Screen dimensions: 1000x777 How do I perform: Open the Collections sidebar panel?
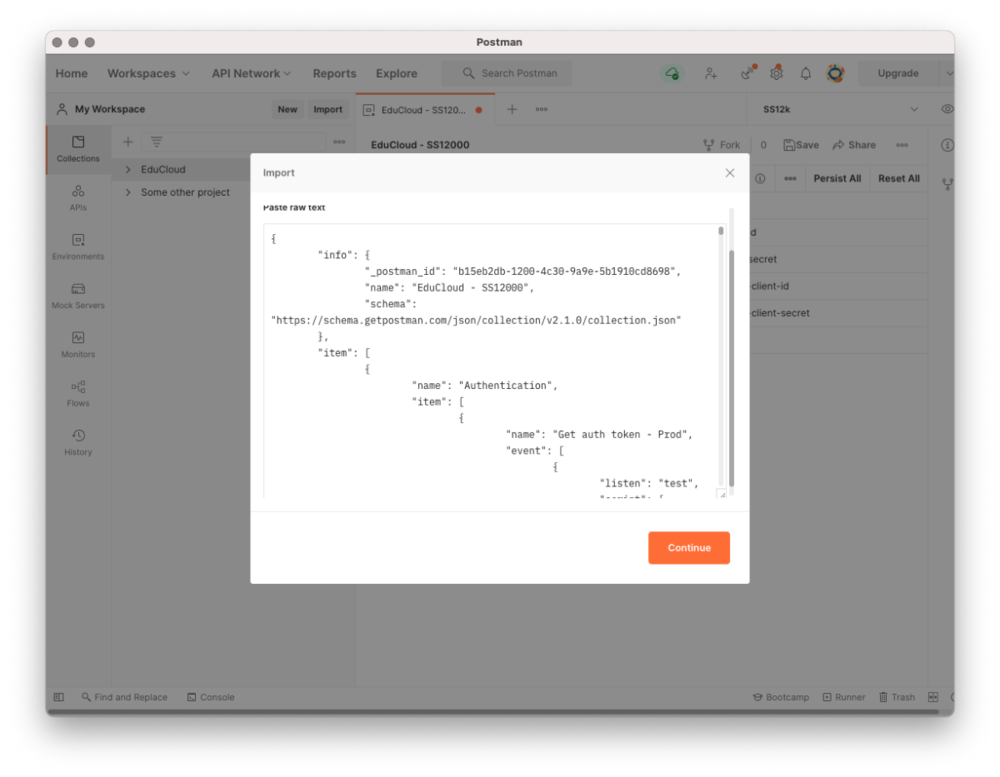pos(78,149)
